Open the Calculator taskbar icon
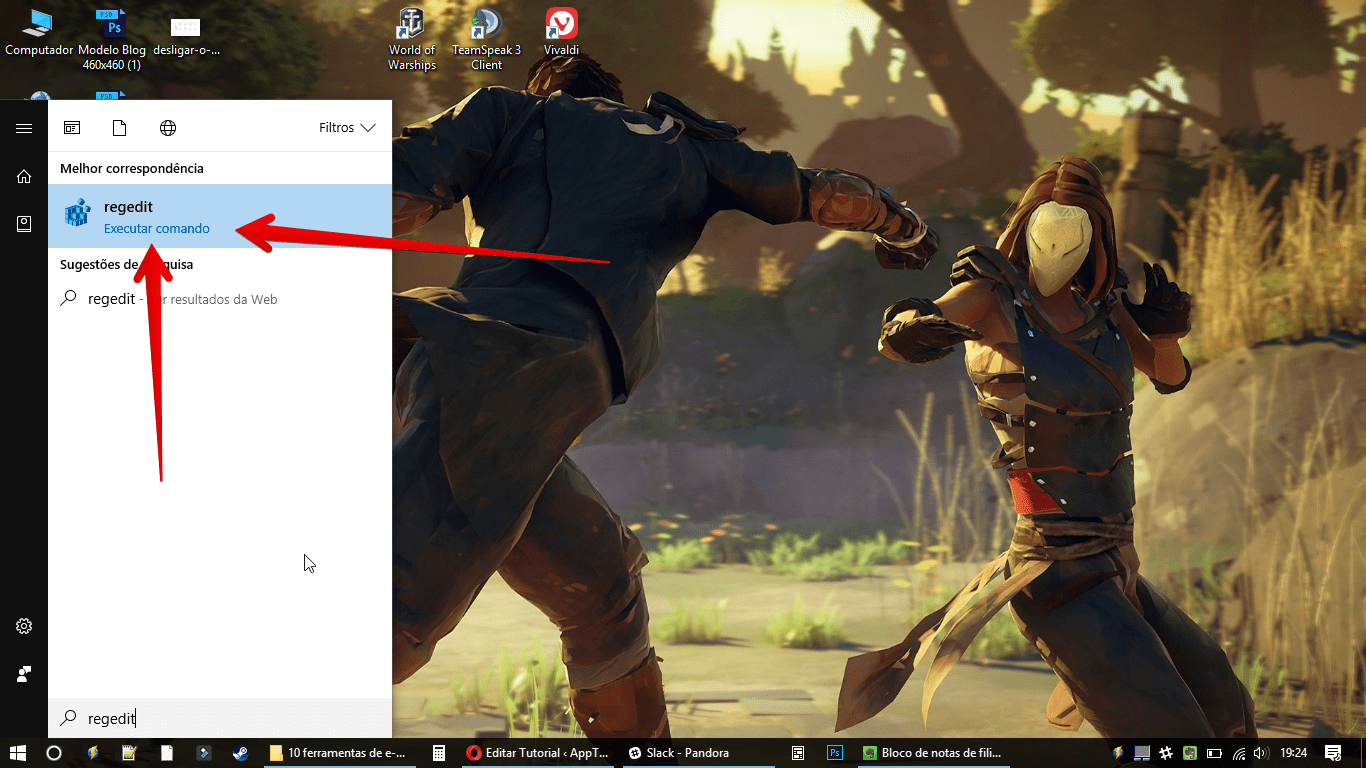 pyautogui.click(x=438, y=753)
